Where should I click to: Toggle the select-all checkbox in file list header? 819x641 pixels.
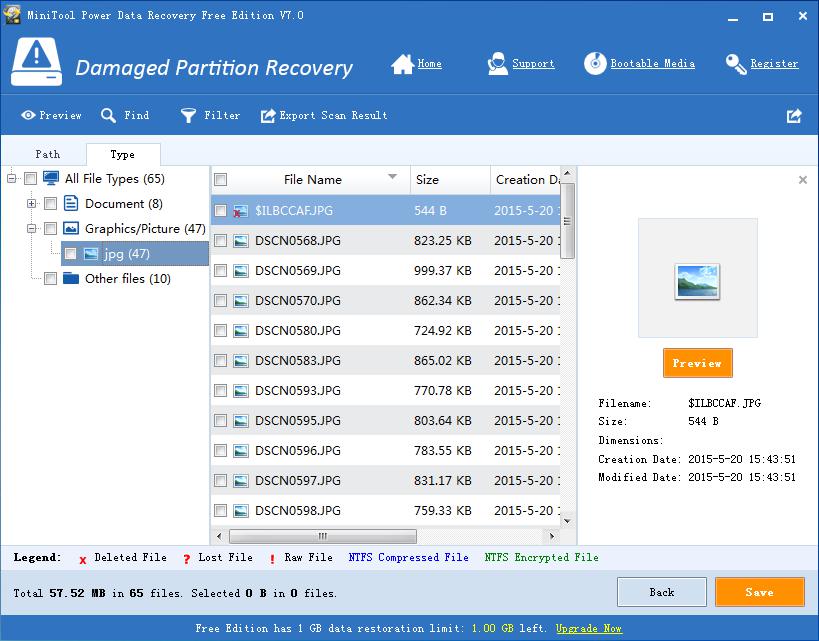pos(220,180)
